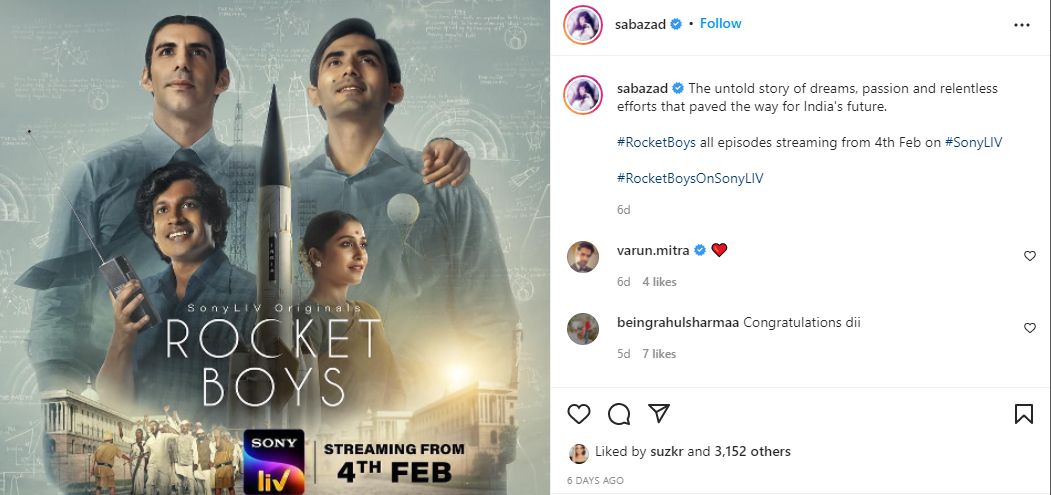Image resolution: width=1051 pixels, height=495 pixels.
Task: Open sabazad avatar beside the caption
Action: (584, 96)
